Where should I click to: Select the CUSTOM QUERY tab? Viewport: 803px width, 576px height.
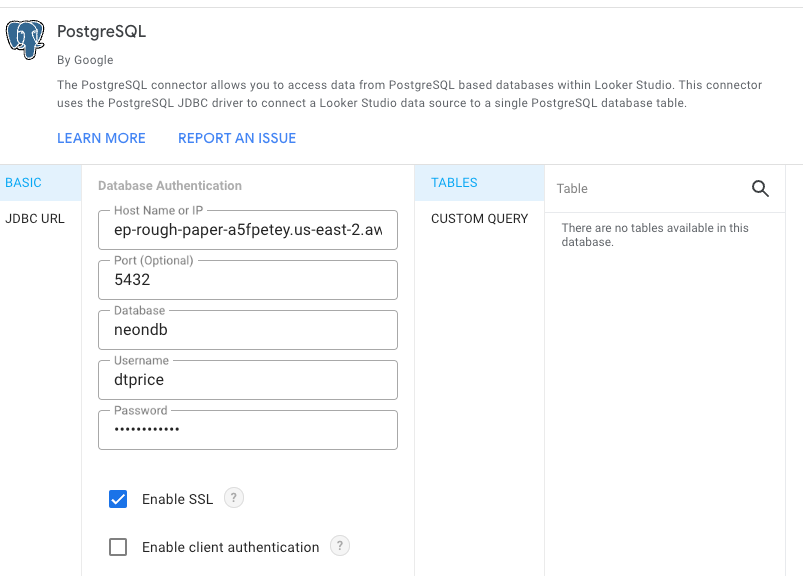pyautogui.click(x=479, y=219)
